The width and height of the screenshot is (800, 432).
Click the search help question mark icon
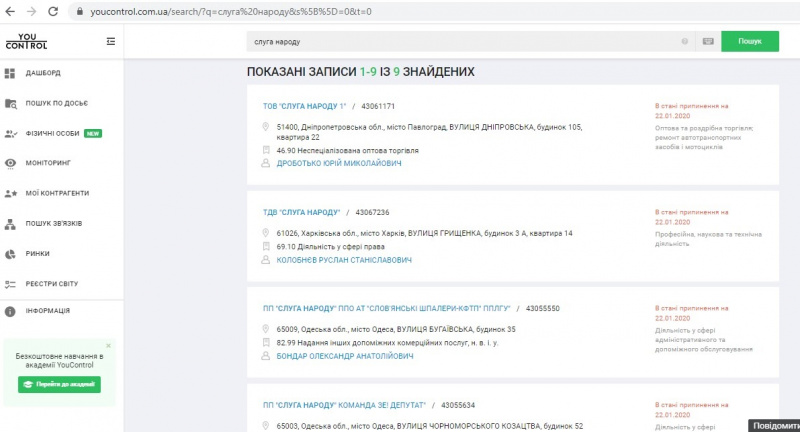[685, 42]
